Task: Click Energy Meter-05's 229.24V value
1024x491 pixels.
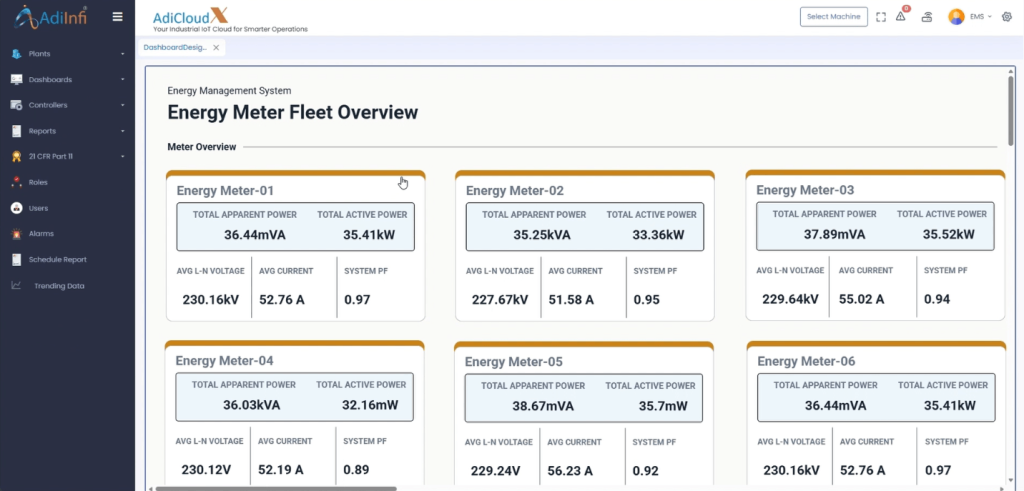Action: tap(495, 471)
